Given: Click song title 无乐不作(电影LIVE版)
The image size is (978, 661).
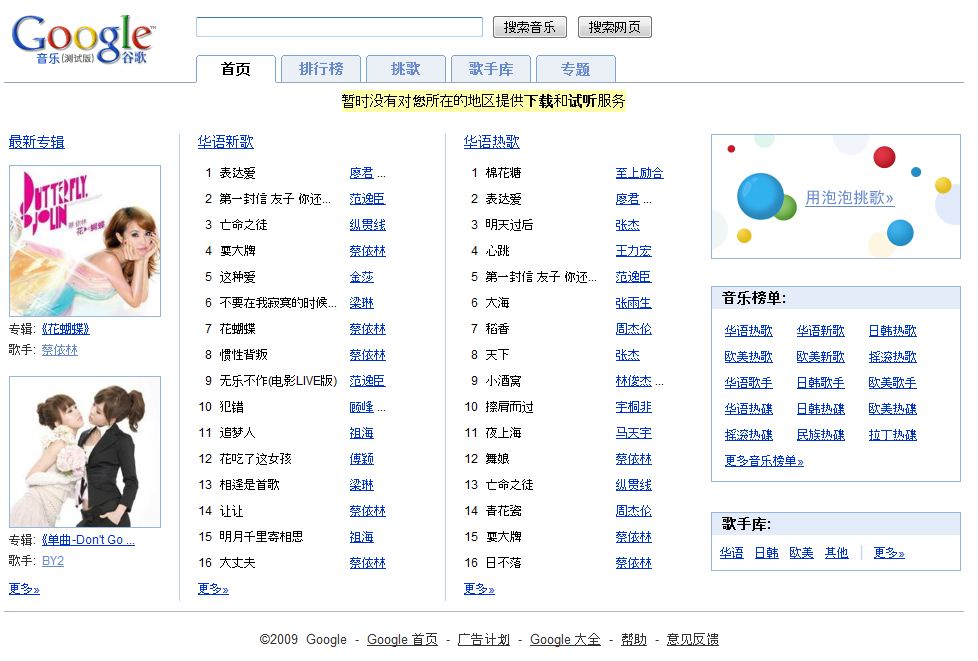Looking at the screenshot, I should [x=278, y=381].
